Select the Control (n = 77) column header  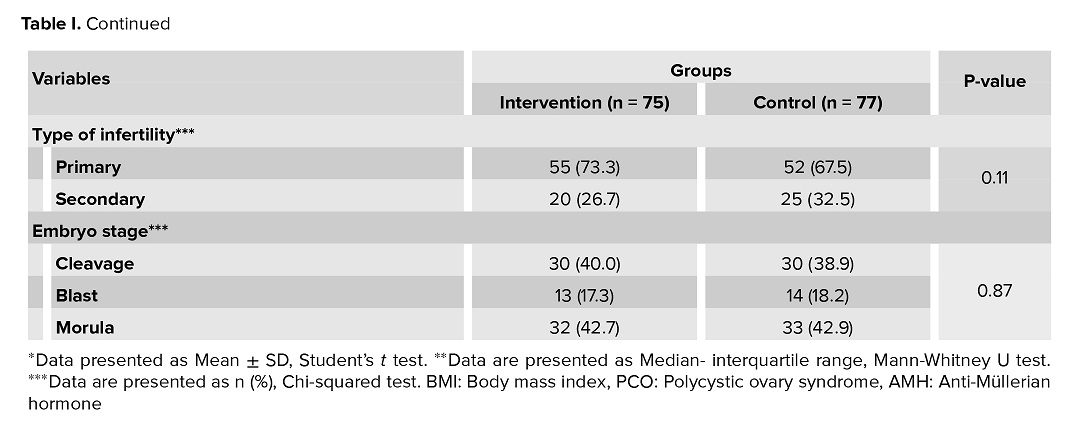tap(817, 102)
